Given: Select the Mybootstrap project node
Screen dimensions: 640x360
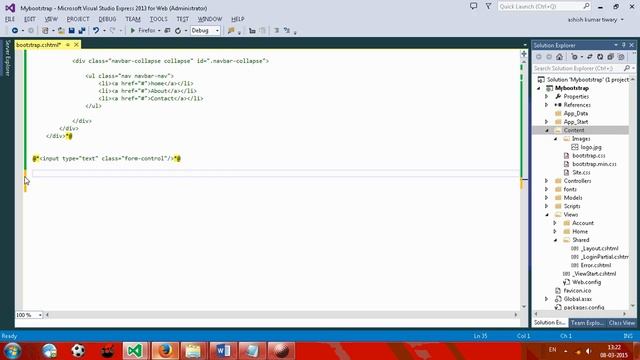Looking at the screenshot, I should pyautogui.click(x=572, y=88).
